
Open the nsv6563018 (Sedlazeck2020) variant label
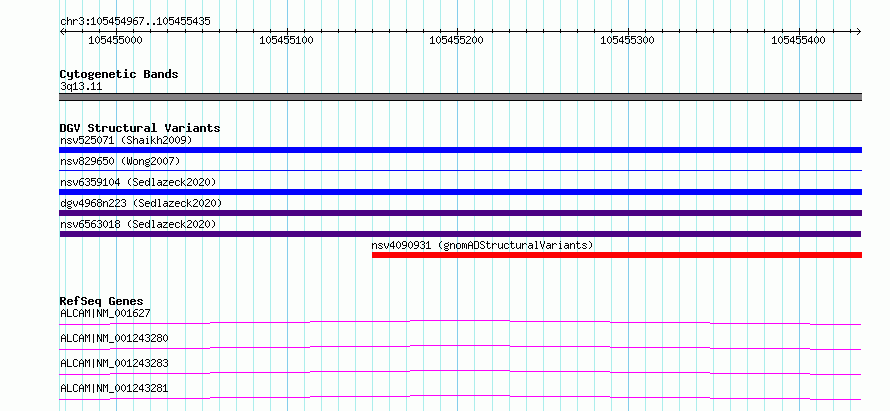(138, 224)
